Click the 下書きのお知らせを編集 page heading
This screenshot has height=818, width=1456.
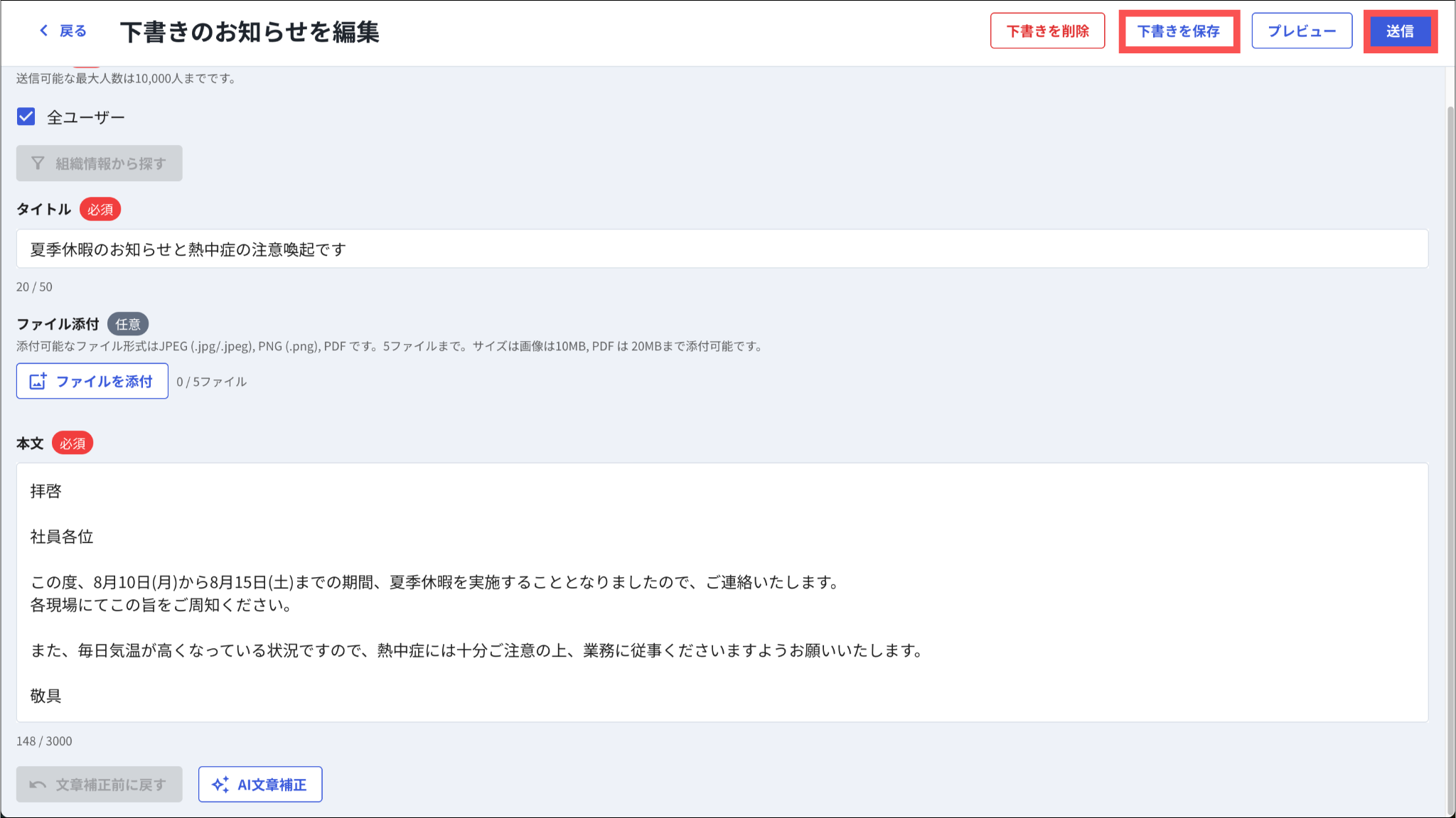tap(250, 32)
